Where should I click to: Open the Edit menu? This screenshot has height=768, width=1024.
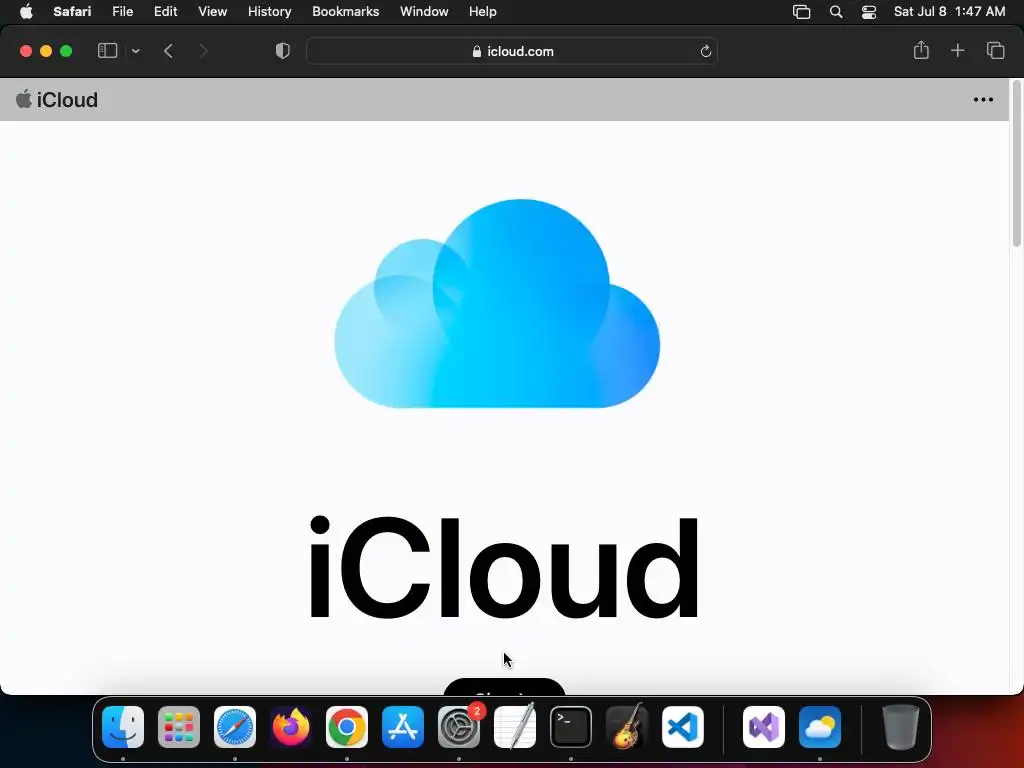click(165, 12)
